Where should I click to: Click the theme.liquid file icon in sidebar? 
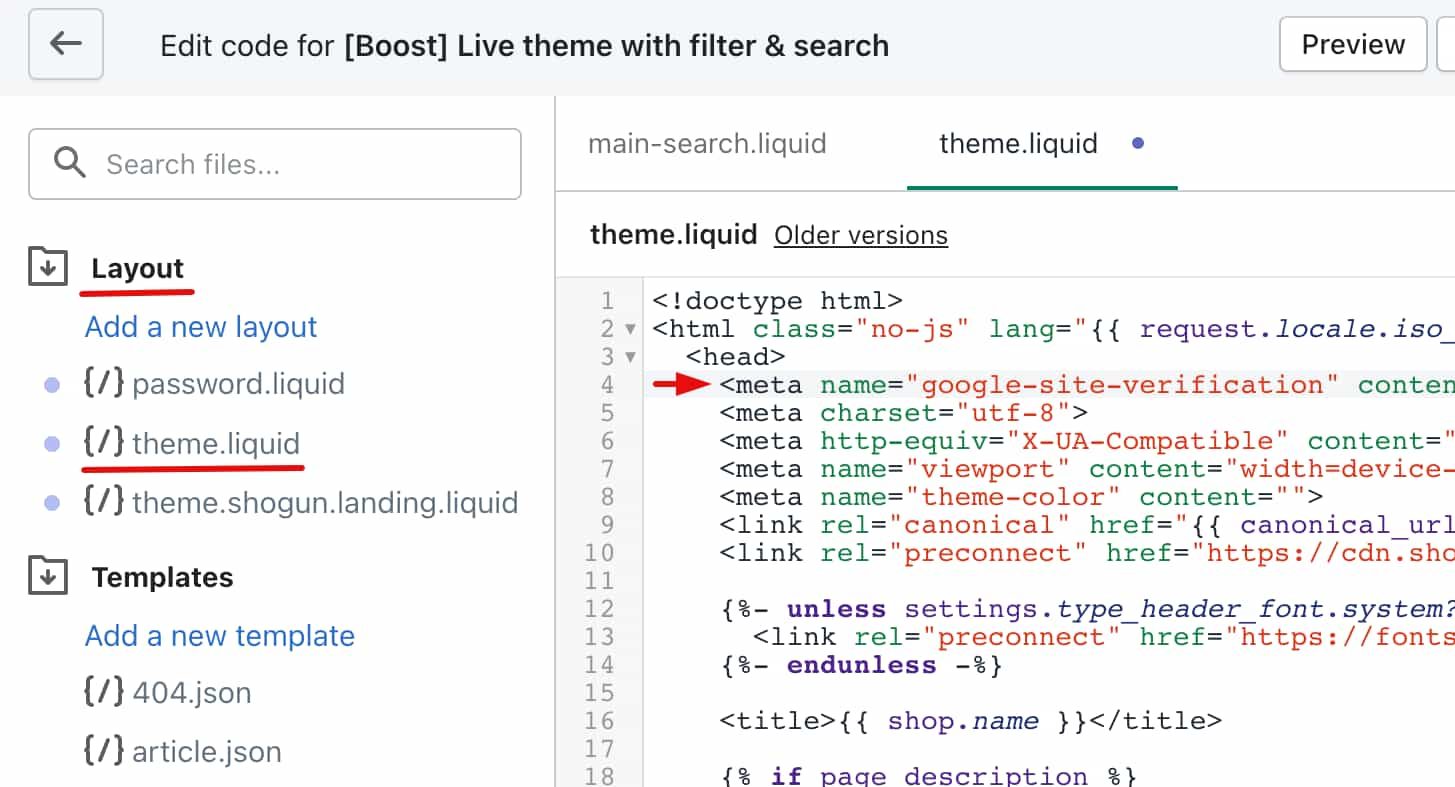pyautogui.click(x=105, y=443)
